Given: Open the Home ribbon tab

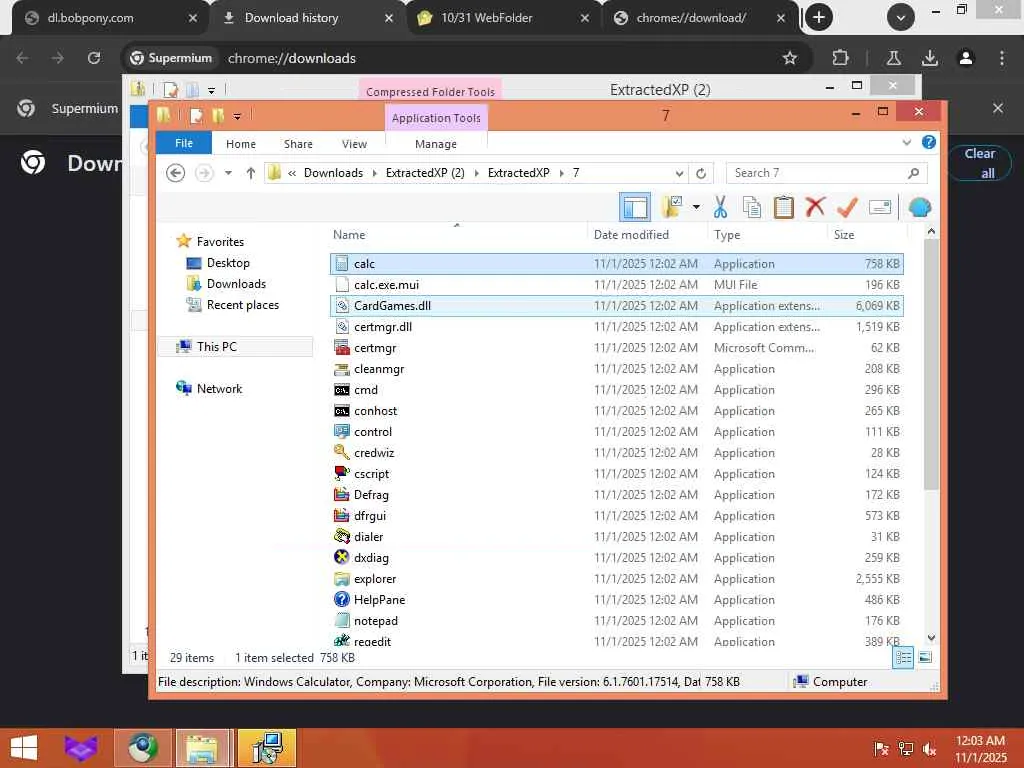Looking at the screenshot, I should [x=240, y=144].
